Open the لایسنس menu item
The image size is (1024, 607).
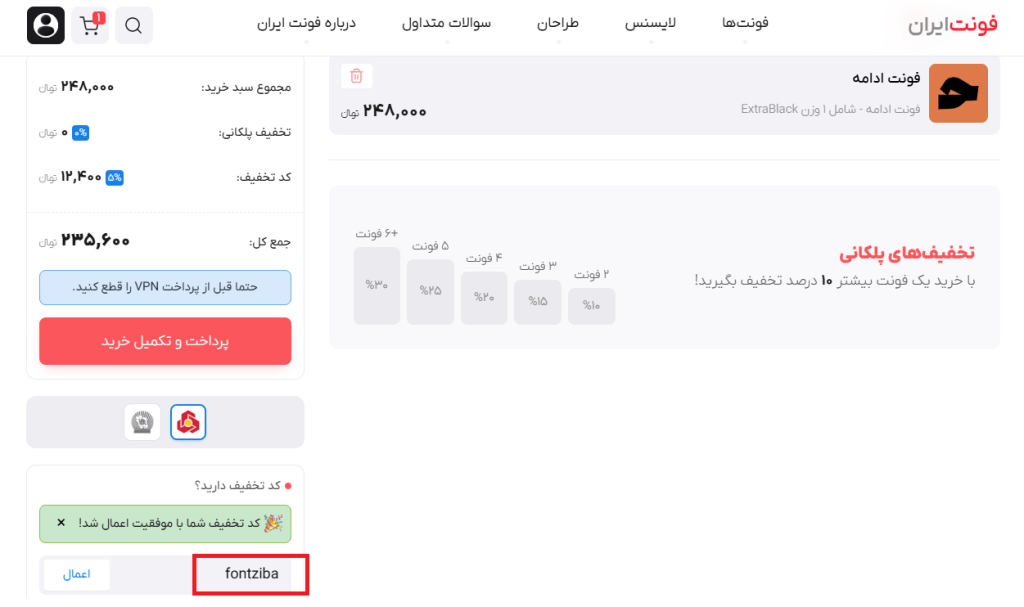[651, 22]
